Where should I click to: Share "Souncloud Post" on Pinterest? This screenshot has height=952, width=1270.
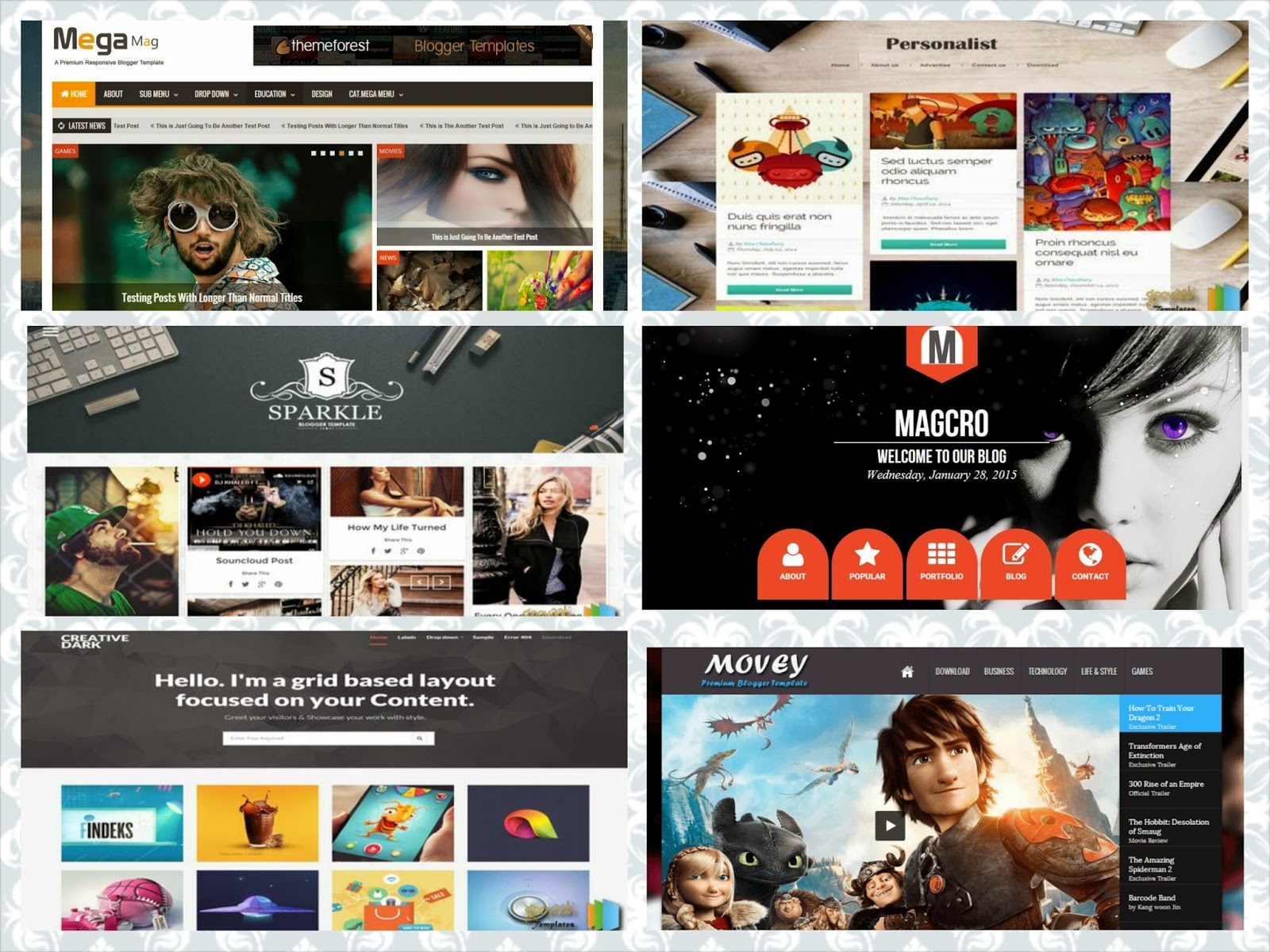[x=279, y=585]
